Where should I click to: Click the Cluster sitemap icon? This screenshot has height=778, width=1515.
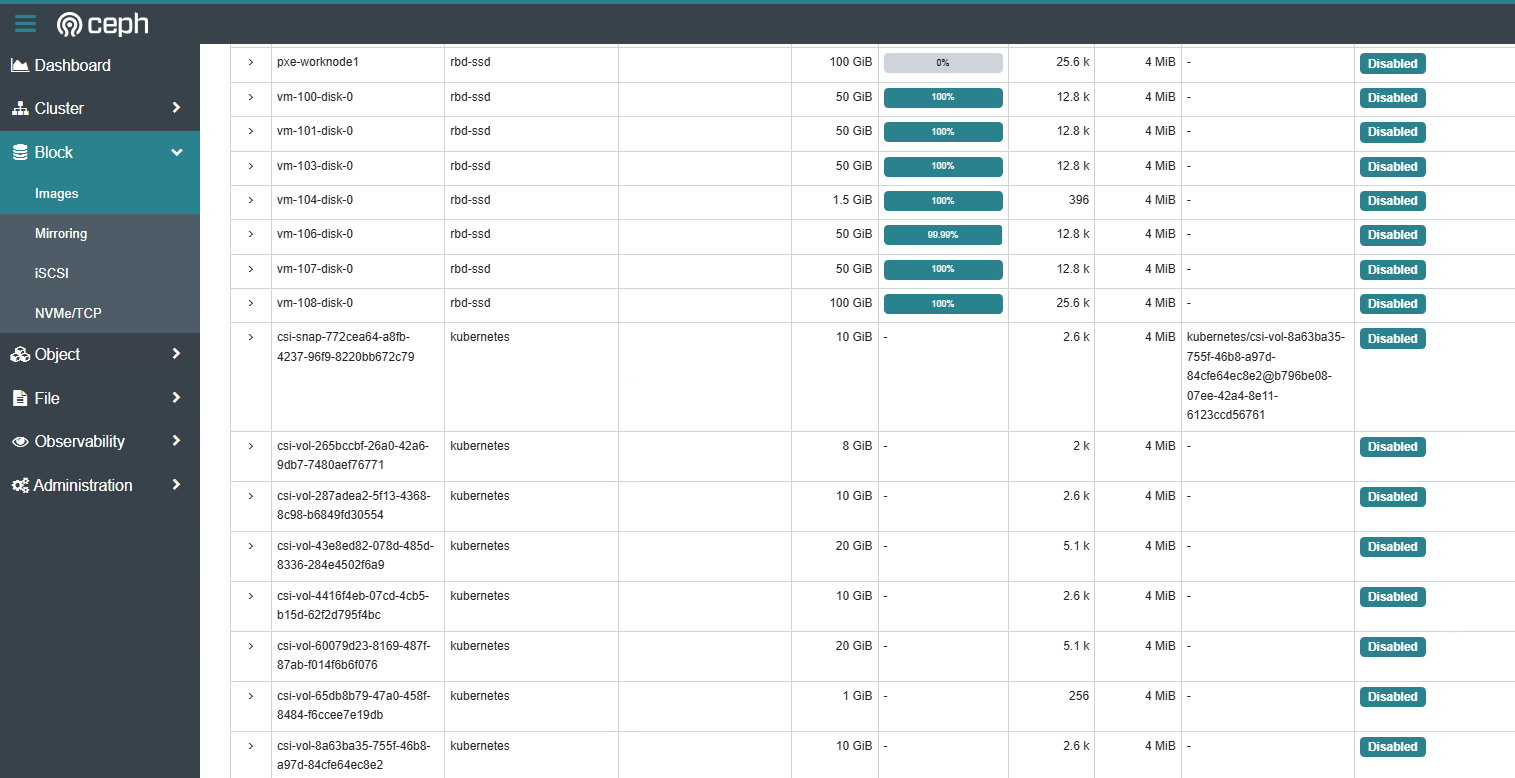[19, 108]
